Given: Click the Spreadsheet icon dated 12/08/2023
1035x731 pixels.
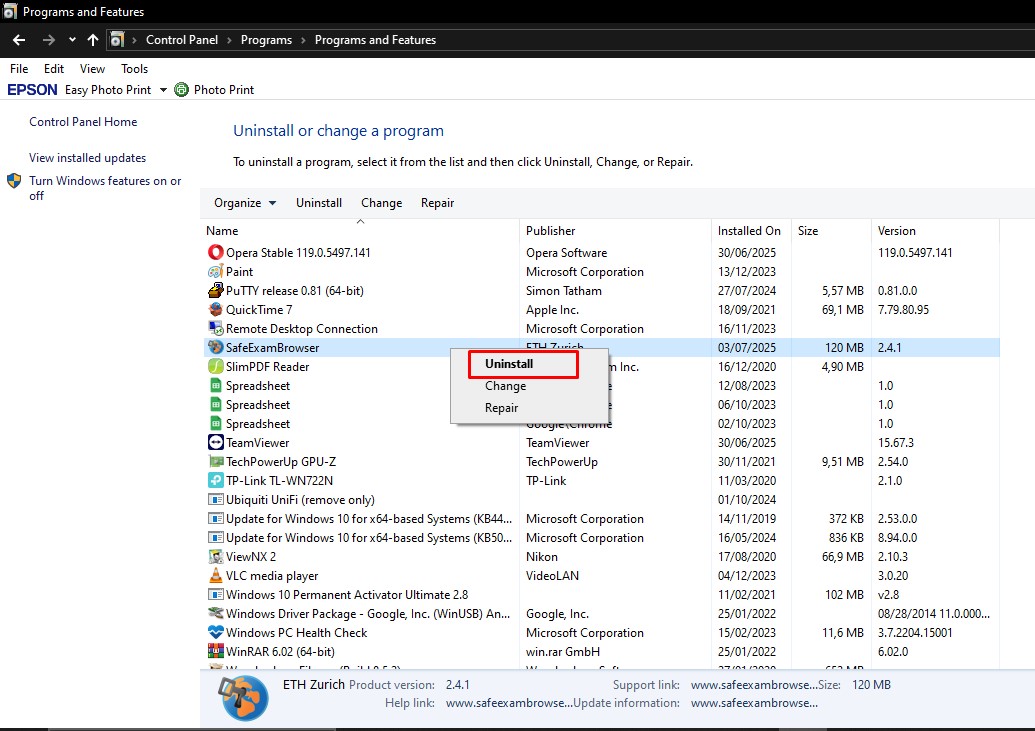Looking at the screenshot, I should point(215,386).
